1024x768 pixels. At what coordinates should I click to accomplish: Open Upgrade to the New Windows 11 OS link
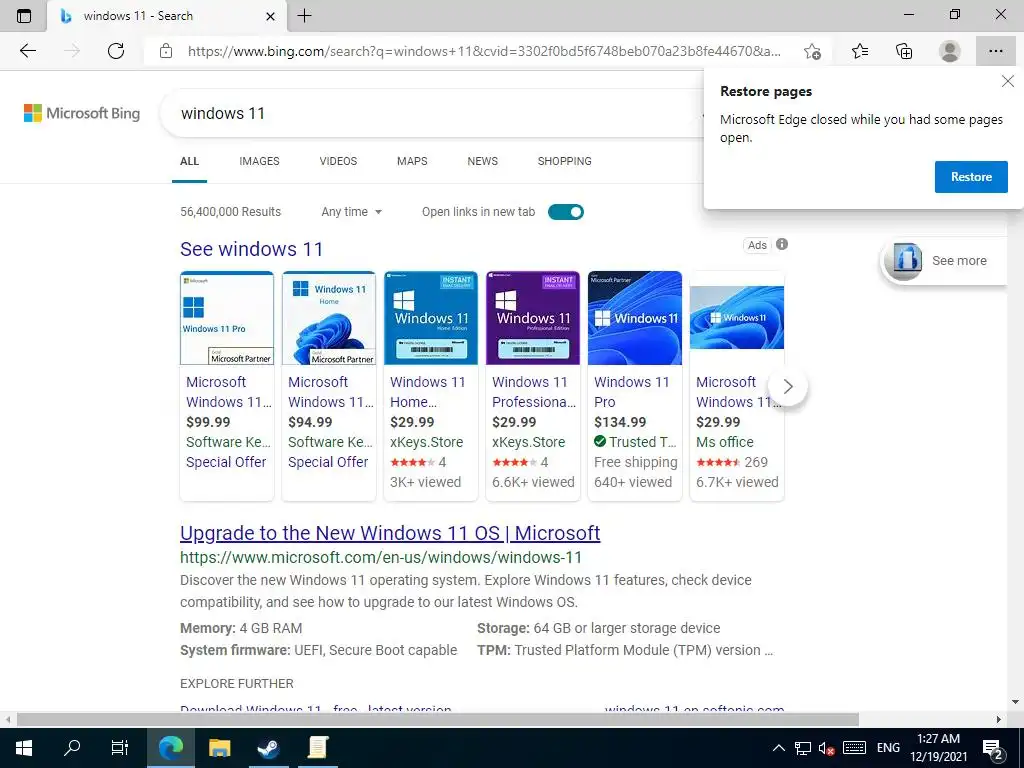pos(390,533)
